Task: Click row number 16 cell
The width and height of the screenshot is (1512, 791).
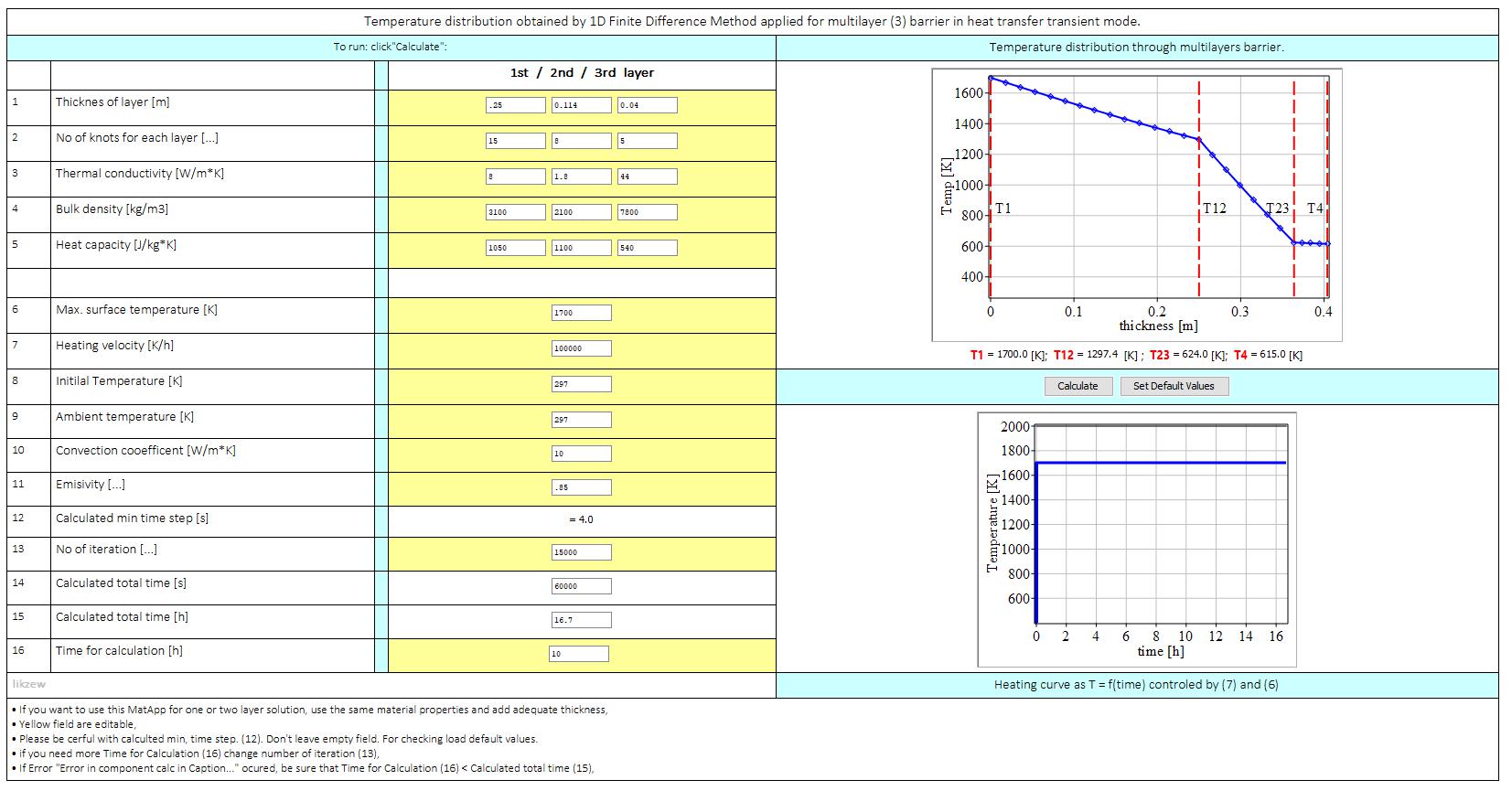Action: (28, 655)
